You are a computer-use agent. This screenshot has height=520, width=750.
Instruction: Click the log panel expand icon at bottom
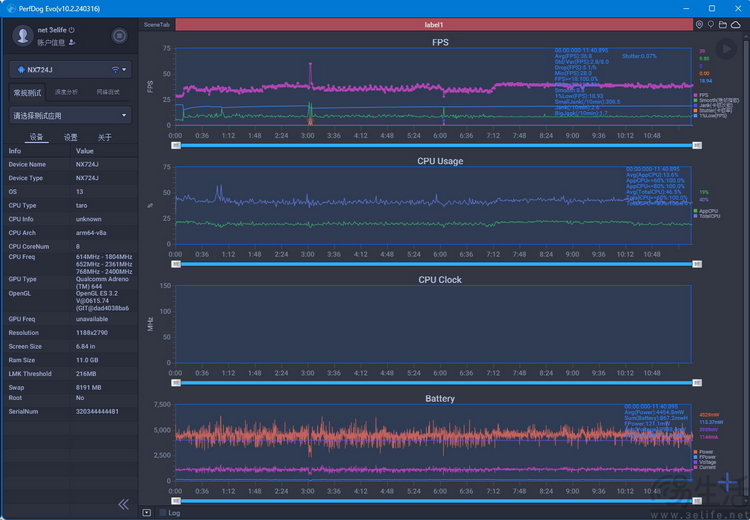coord(147,513)
